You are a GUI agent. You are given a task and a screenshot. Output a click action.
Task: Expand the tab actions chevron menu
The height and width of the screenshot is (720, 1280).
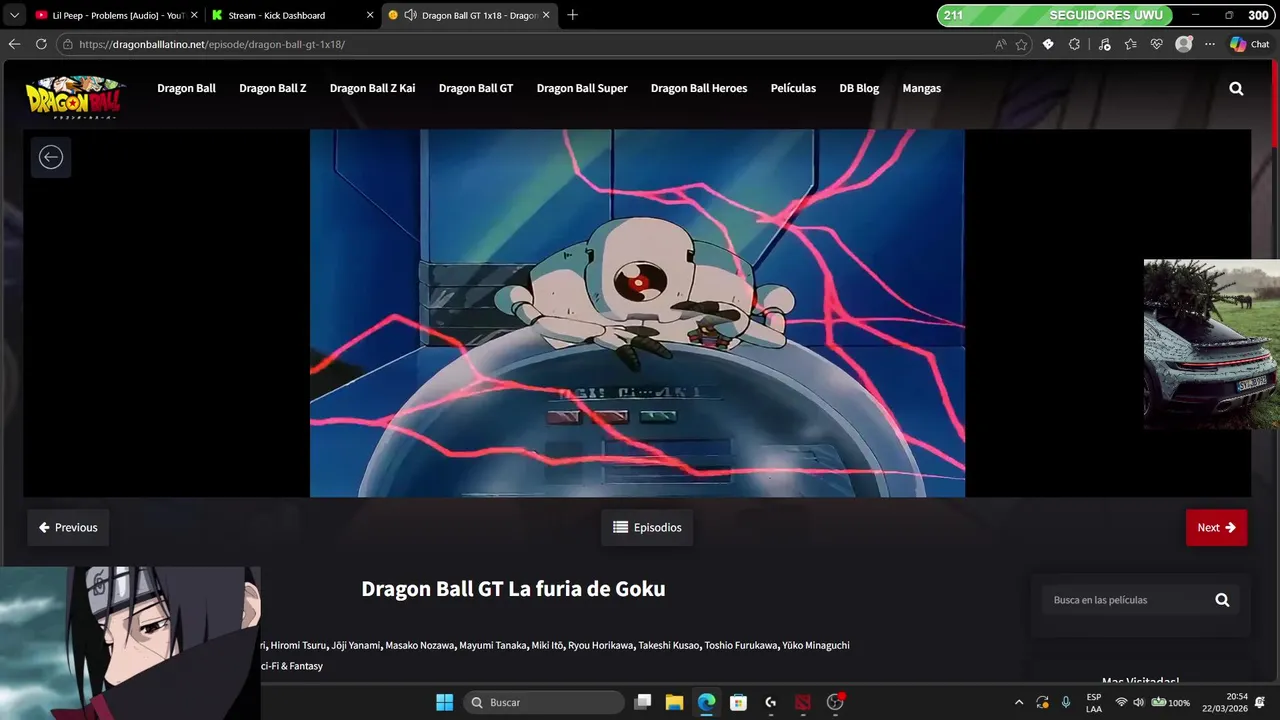coord(14,15)
